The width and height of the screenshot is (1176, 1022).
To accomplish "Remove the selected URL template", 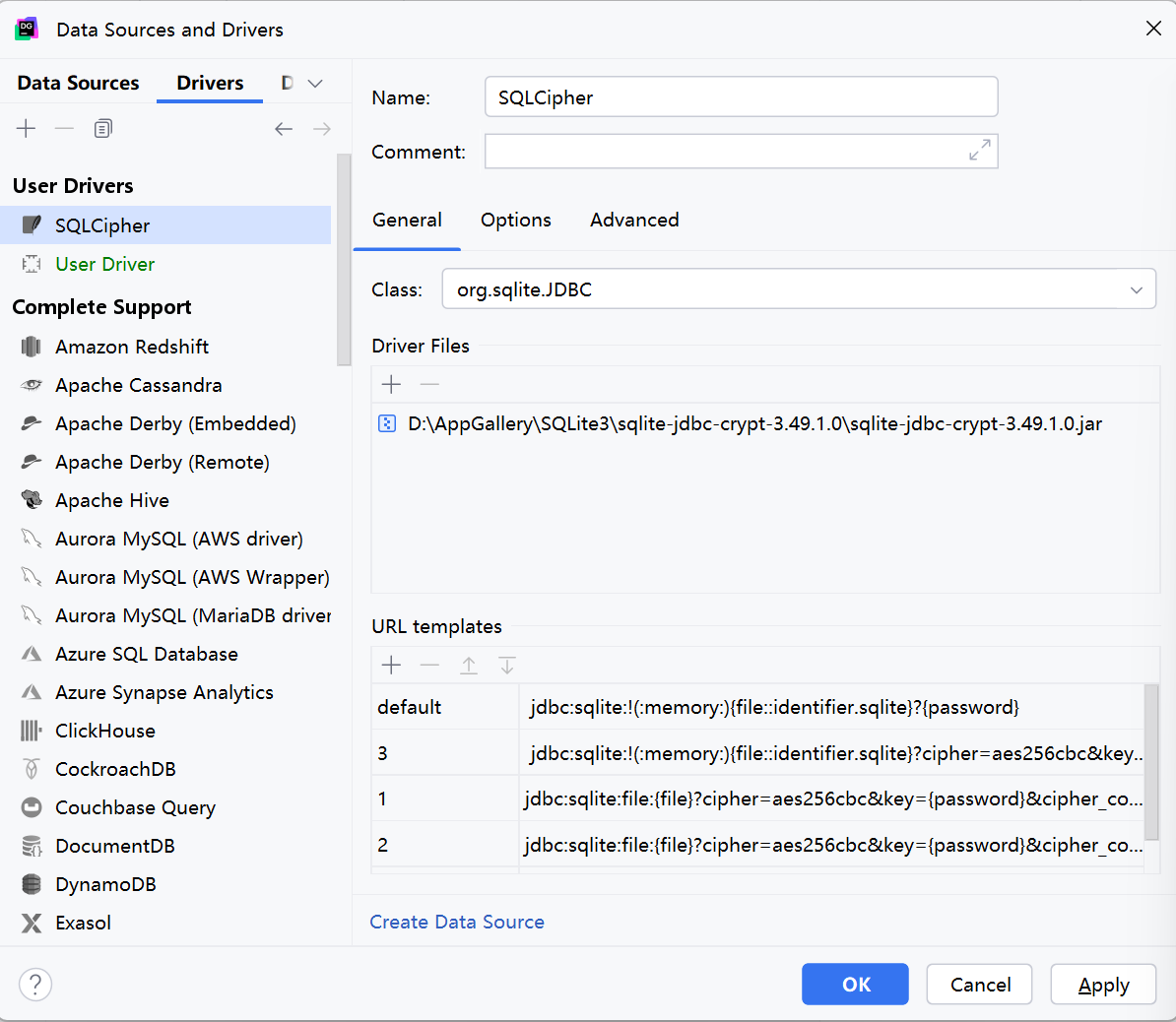I will (429, 665).
